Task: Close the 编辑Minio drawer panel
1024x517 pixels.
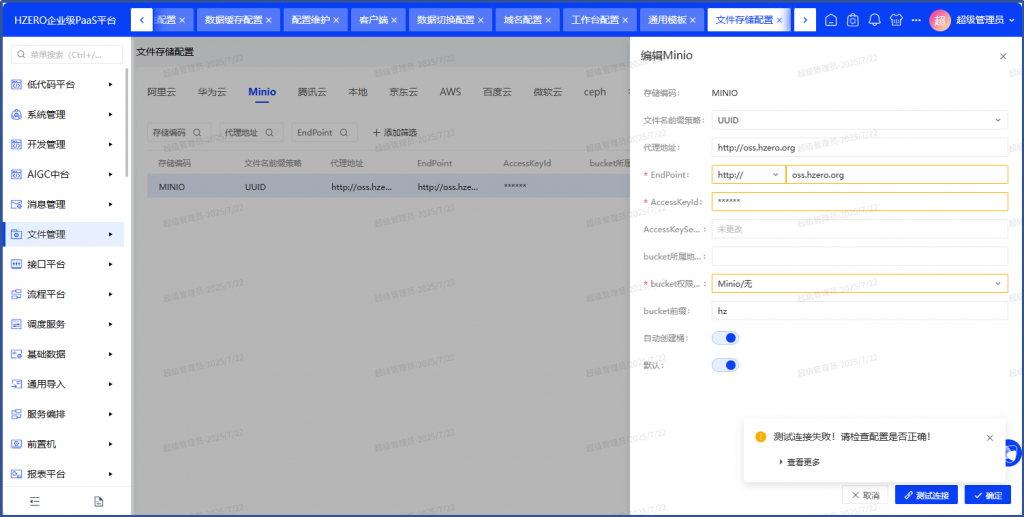Action: pos(1003,57)
